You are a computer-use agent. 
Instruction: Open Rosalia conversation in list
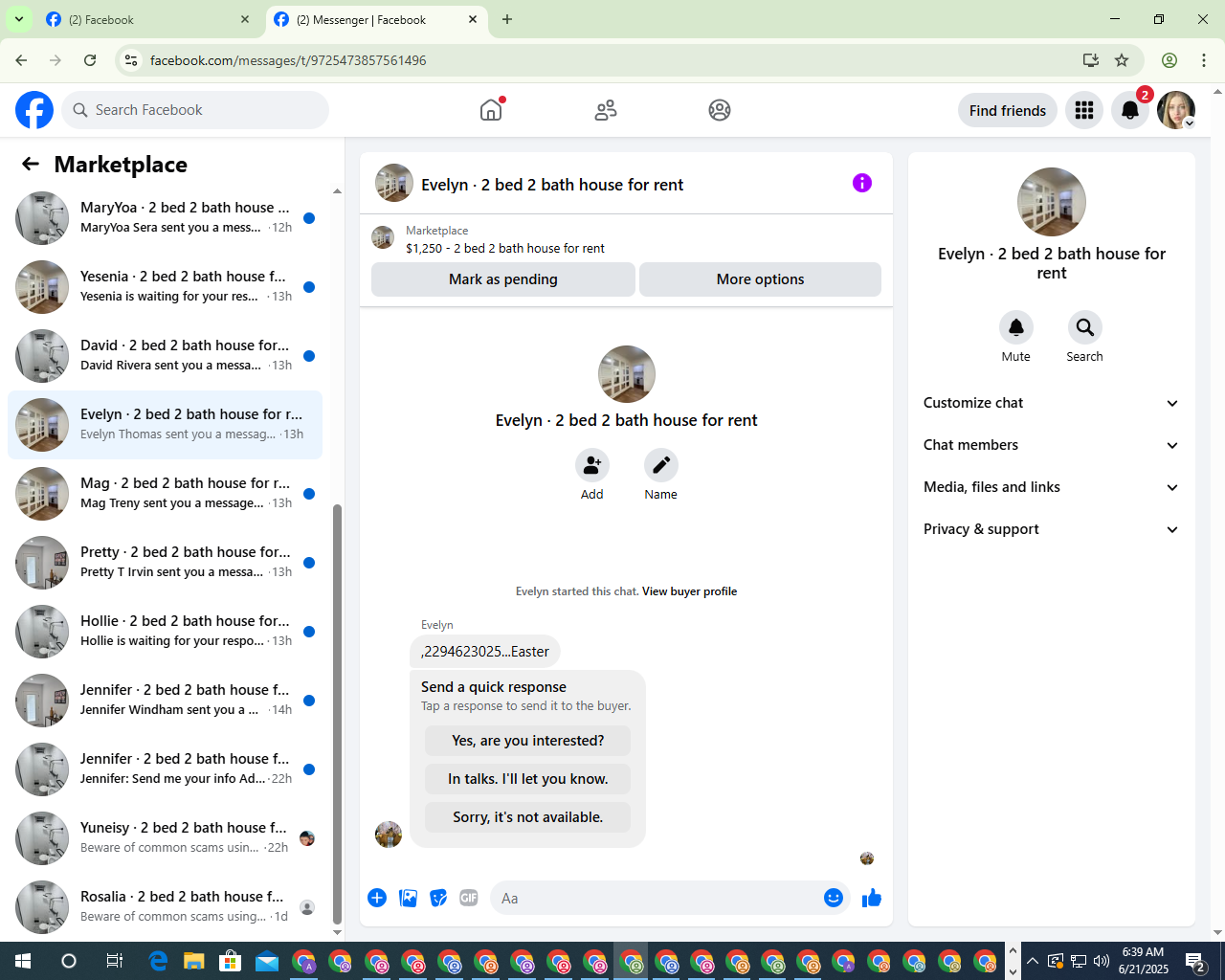tap(166, 907)
